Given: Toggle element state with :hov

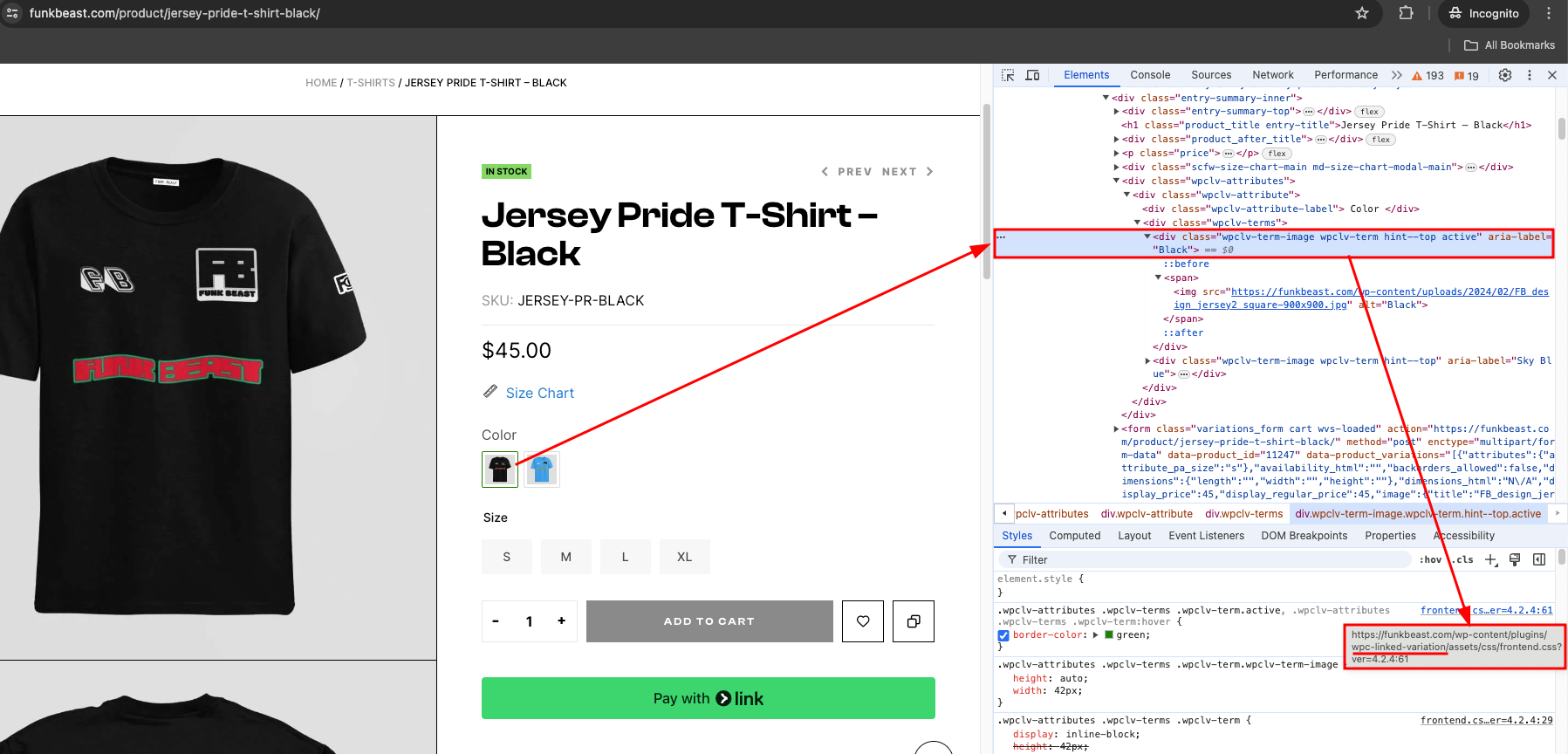Looking at the screenshot, I should (1430, 560).
